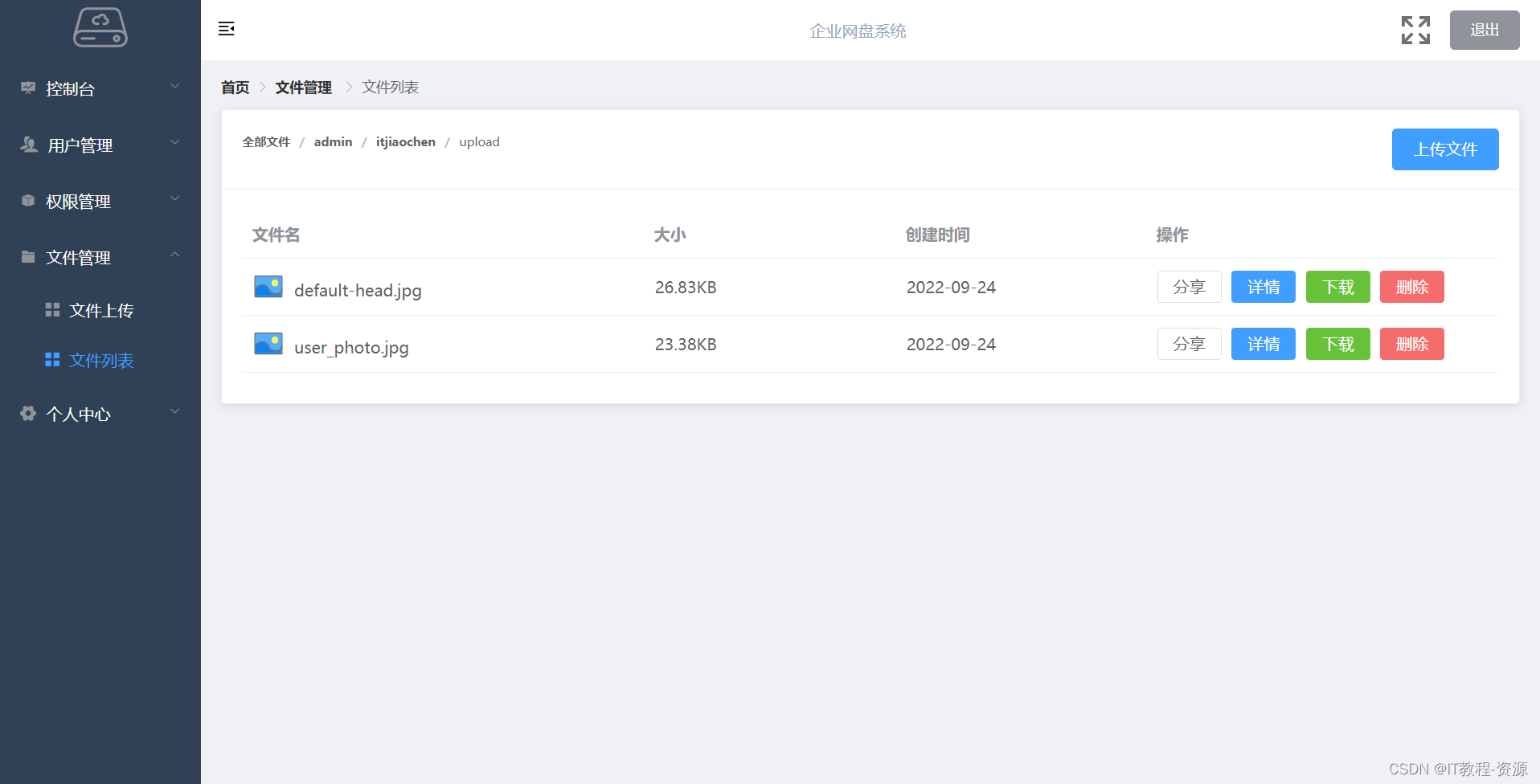Click the 26.83KB size cell
The height and width of the screenshot is (784, 1540).
point(686,288)
